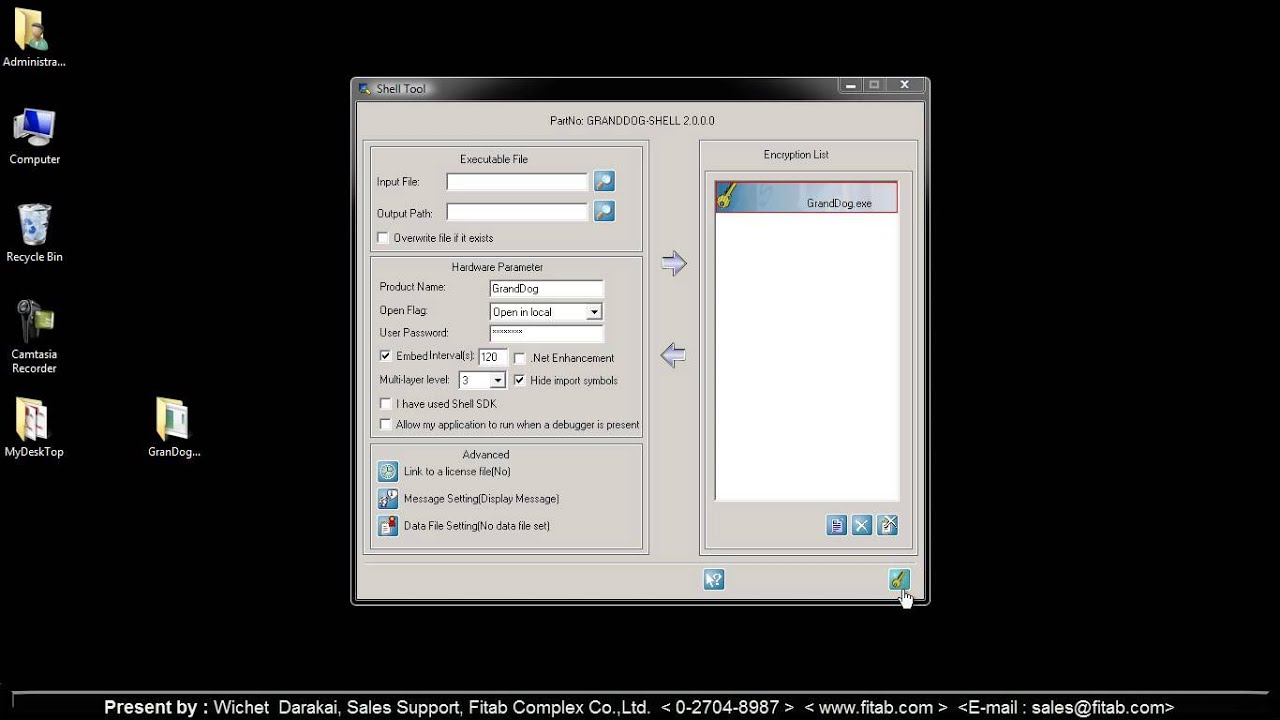This screenshot has width=1280, height=720.
Task: Click the clear-all clipboard icon under Encryption List
Action: click(887, 525)
